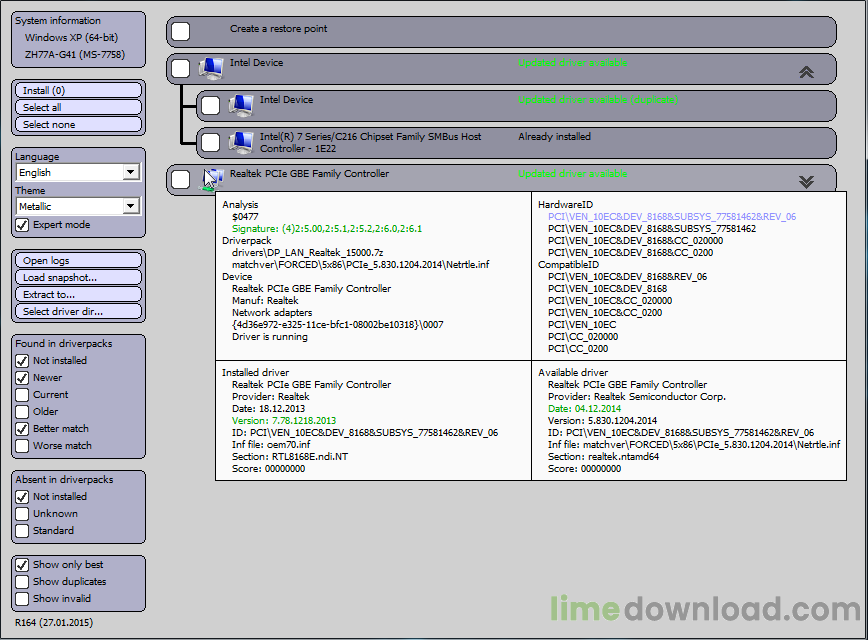This screenshot has width=868, height=640.
Task: Tick the Older driverpacks filter
Action: pyautogui.click(x=22, y=411)
